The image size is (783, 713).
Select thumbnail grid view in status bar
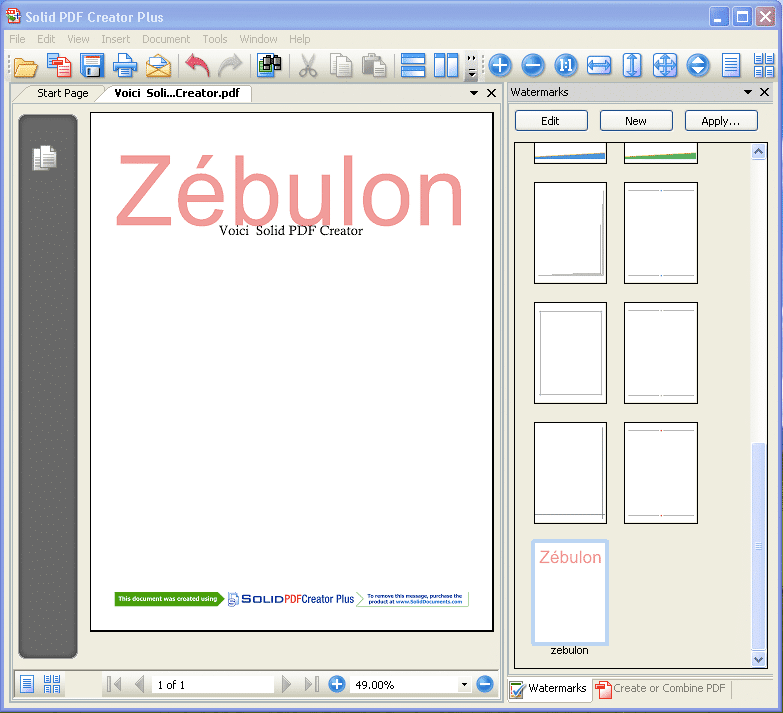point(52,684)
